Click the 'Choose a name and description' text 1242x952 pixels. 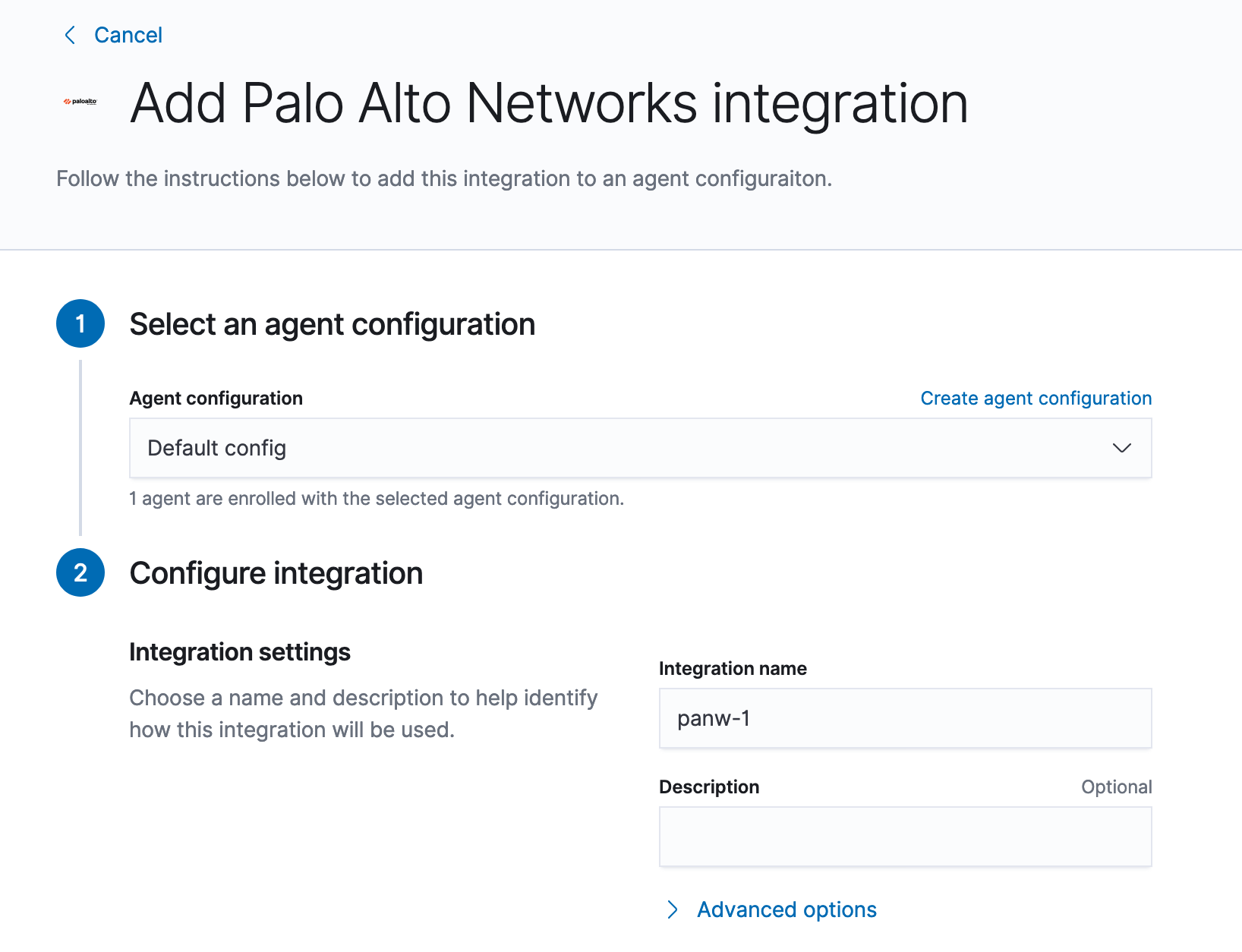tap(364, 714)
